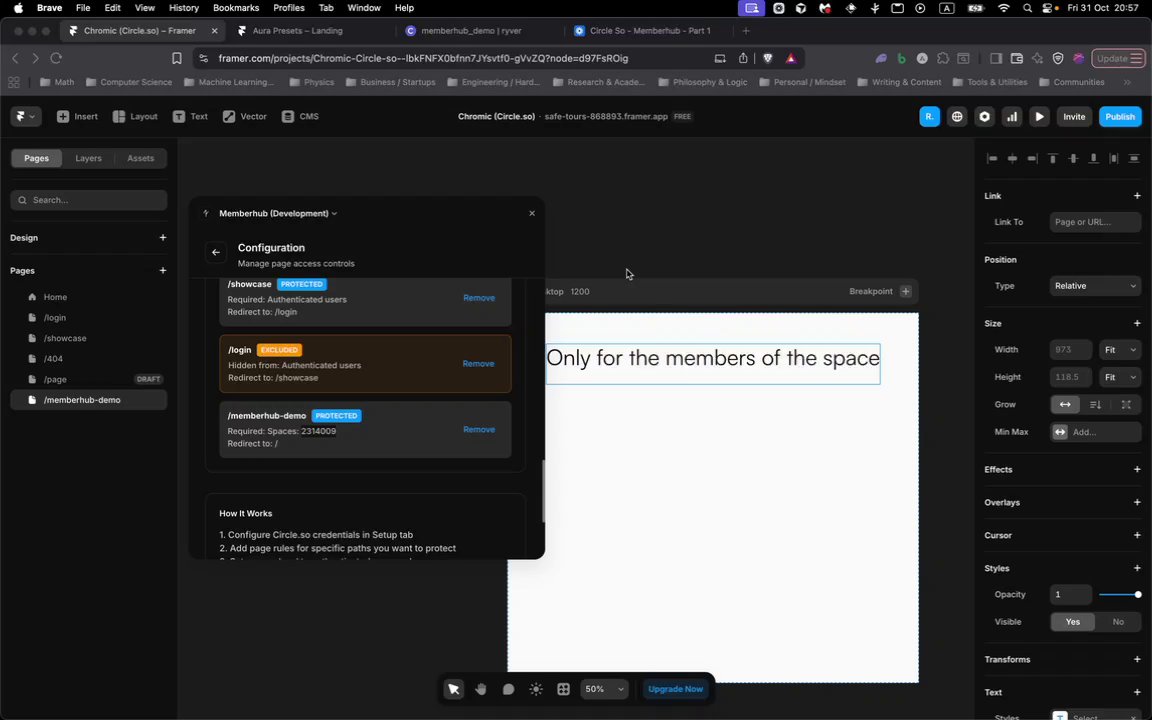
Task: Add a new page with plus
Action: [163, 270]
